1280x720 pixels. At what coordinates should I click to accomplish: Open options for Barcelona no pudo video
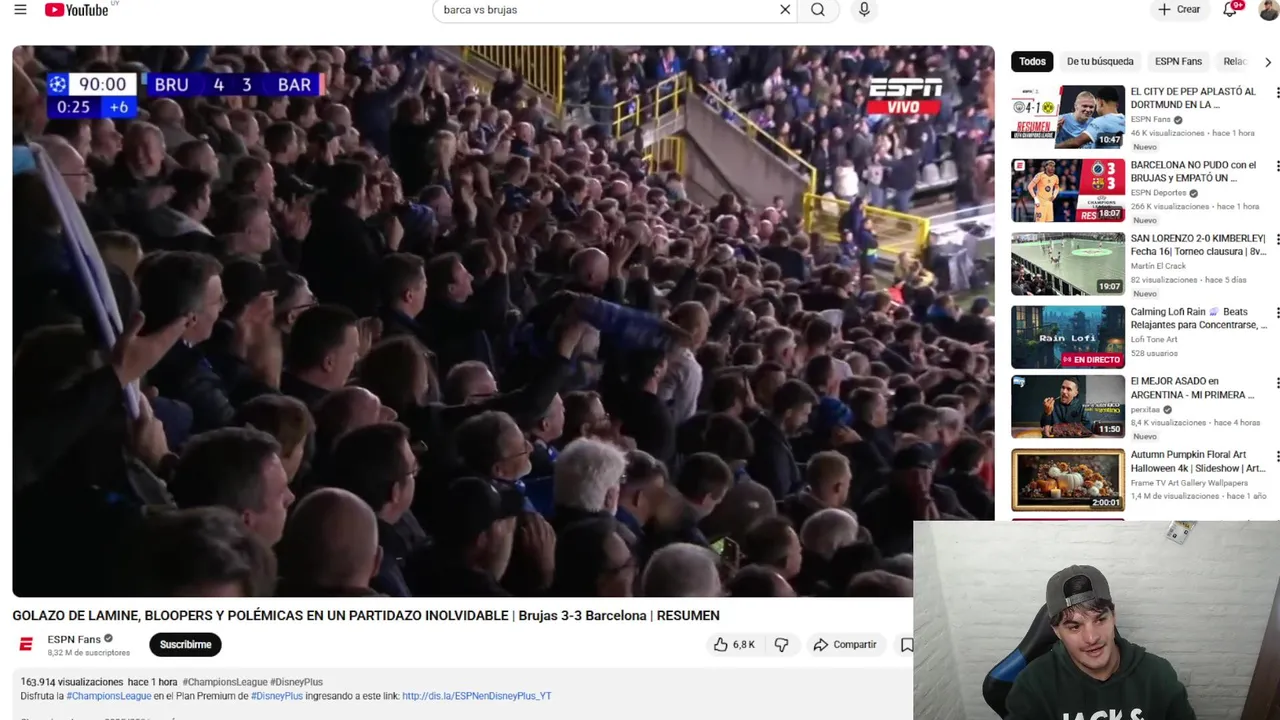point(1276,166)
